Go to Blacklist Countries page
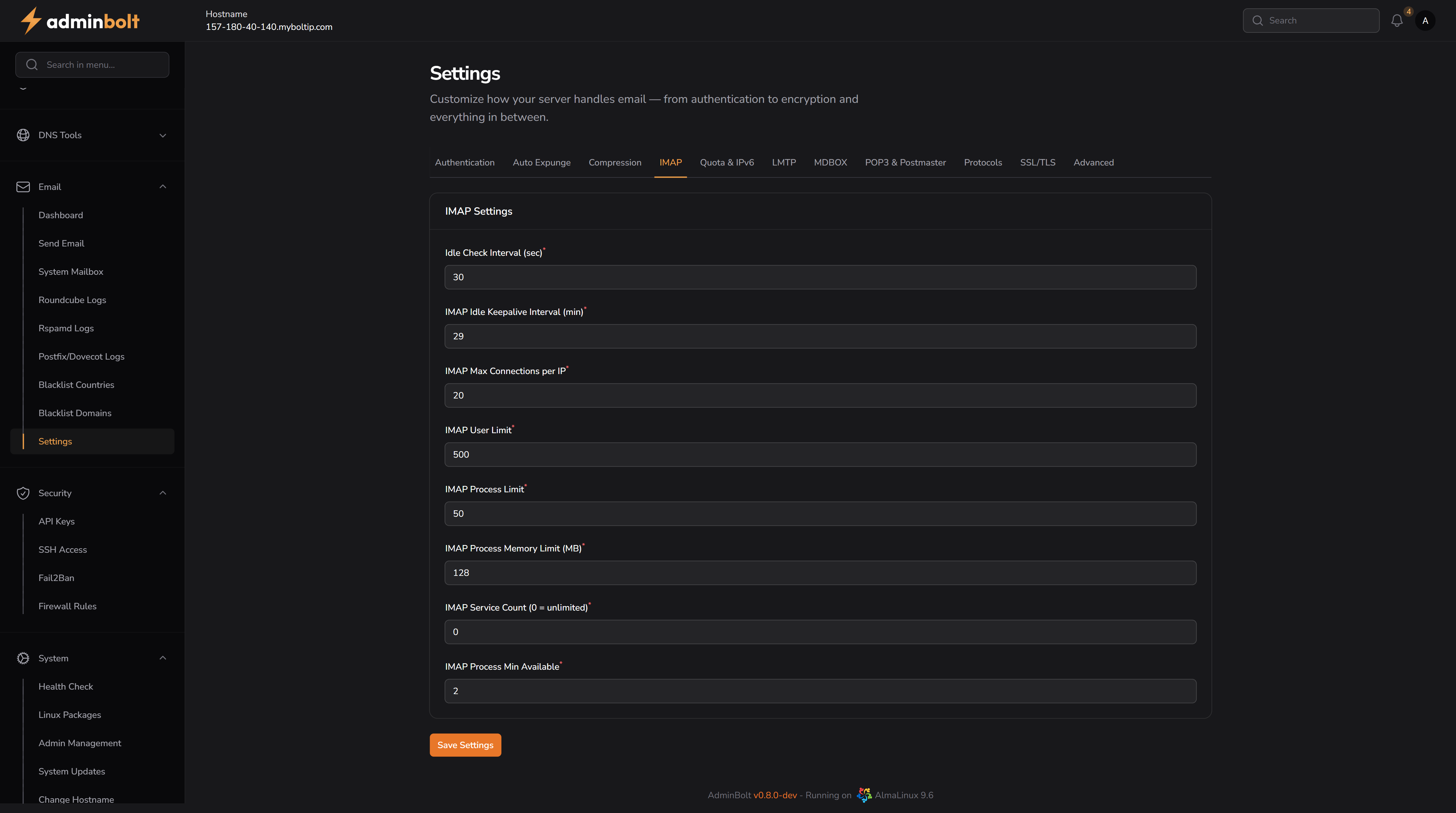The image size is (1456, 813). 76,385
